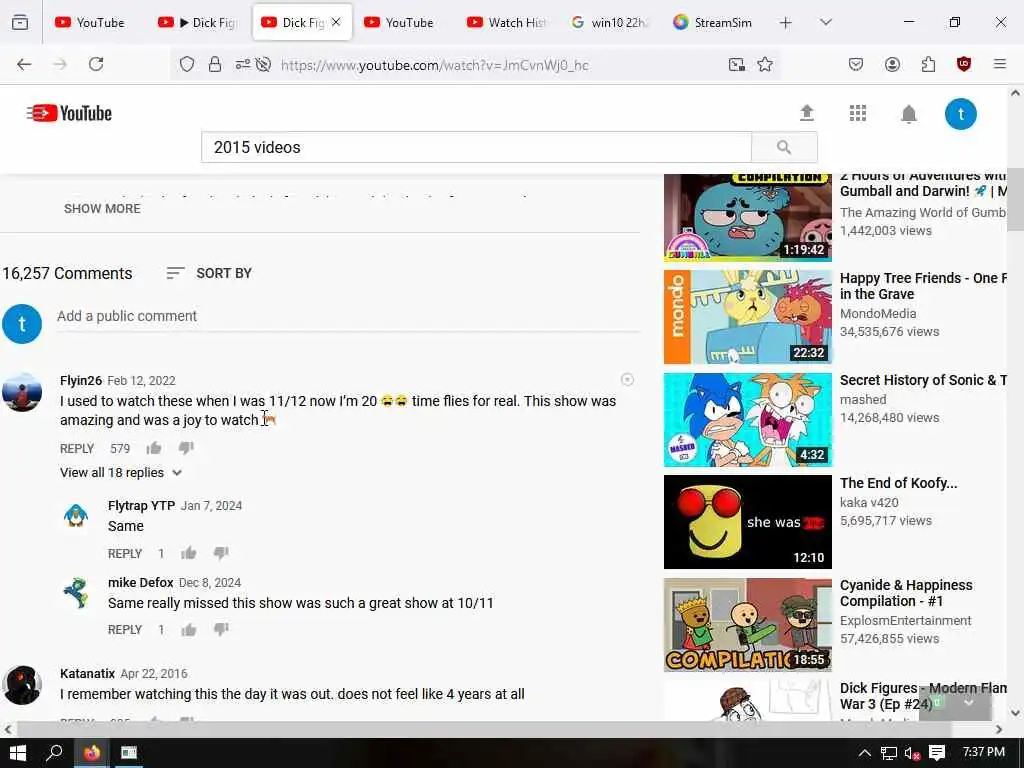The width and height of the screenshot is (1024, 768).
Task: Reply to mike Defox comment
Action: [x=125, y=630]
